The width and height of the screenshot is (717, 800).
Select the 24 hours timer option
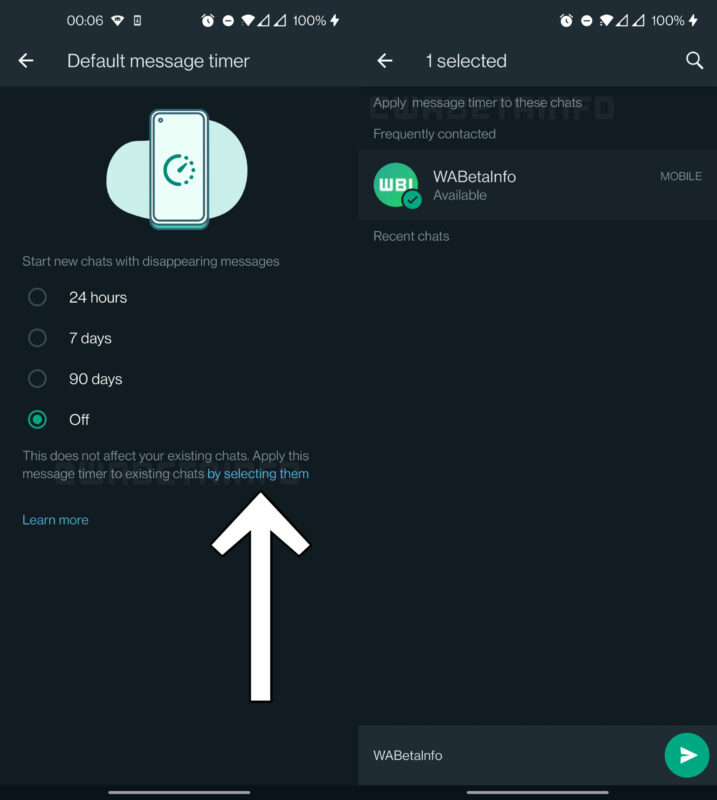(37, 297)
